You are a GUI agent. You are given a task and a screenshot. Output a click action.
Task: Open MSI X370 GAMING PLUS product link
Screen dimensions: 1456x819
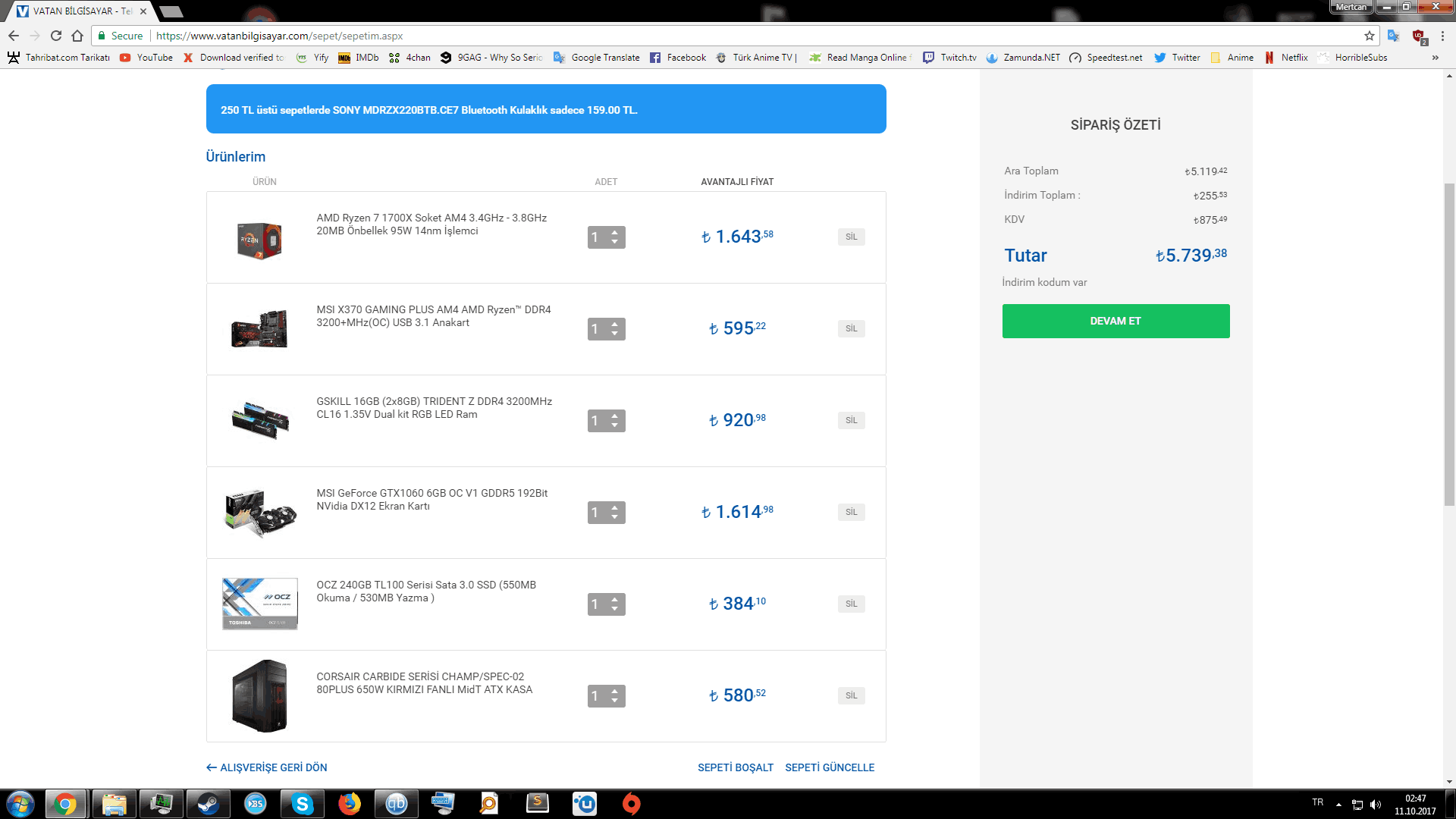(434, 316)
